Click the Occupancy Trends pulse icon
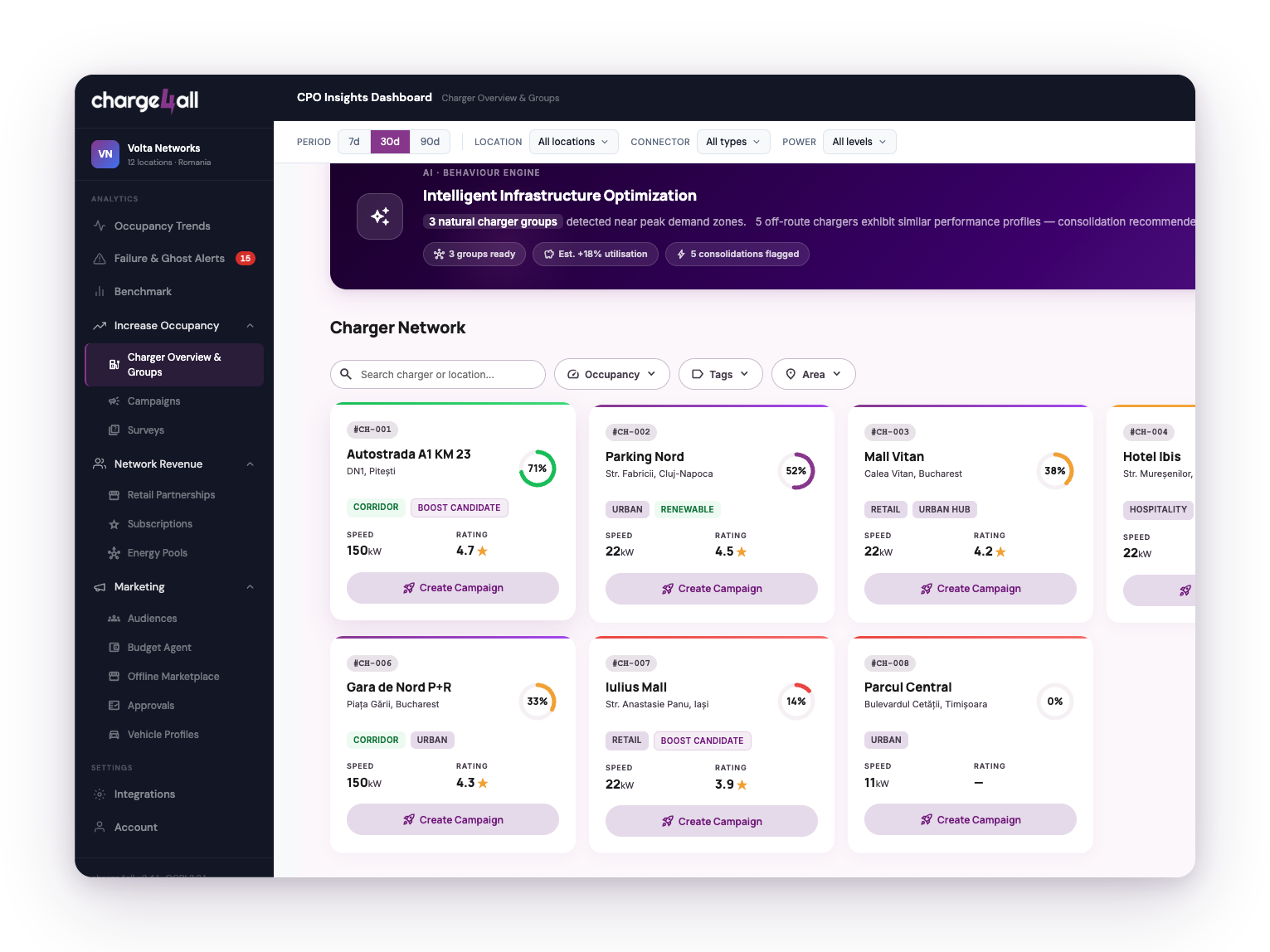This screenshot has width=1270, height=952. [100, 226]
